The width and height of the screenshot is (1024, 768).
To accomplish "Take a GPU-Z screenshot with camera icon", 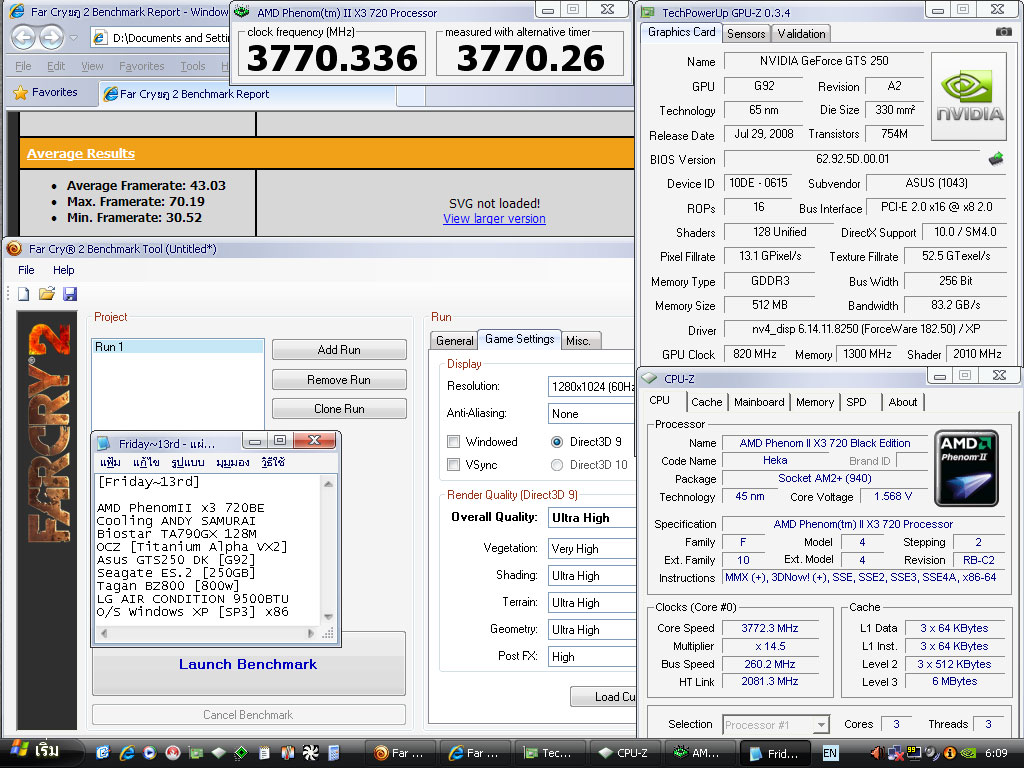I will tap(1003, 32).
